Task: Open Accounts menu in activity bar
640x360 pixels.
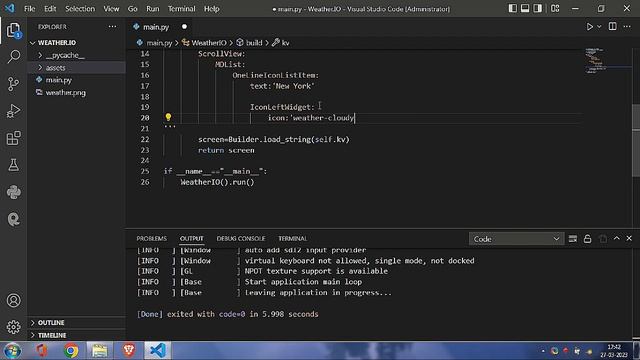Action: tap(13, 300)
